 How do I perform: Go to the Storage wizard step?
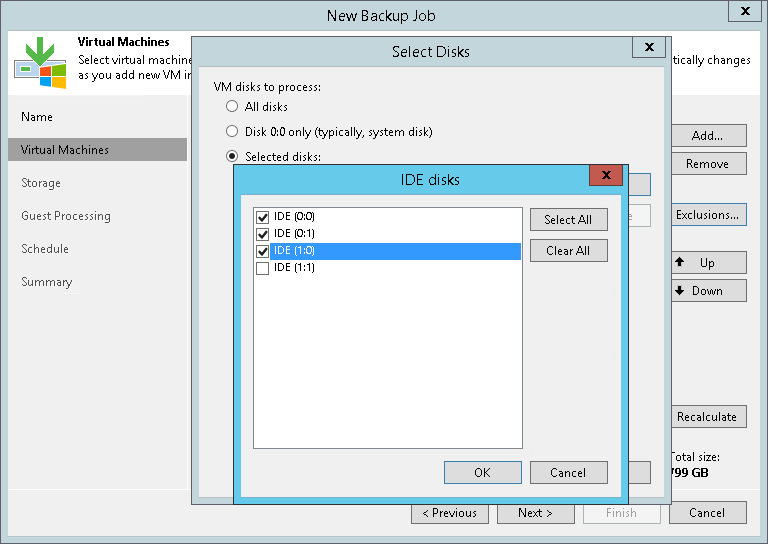point(41,183)
